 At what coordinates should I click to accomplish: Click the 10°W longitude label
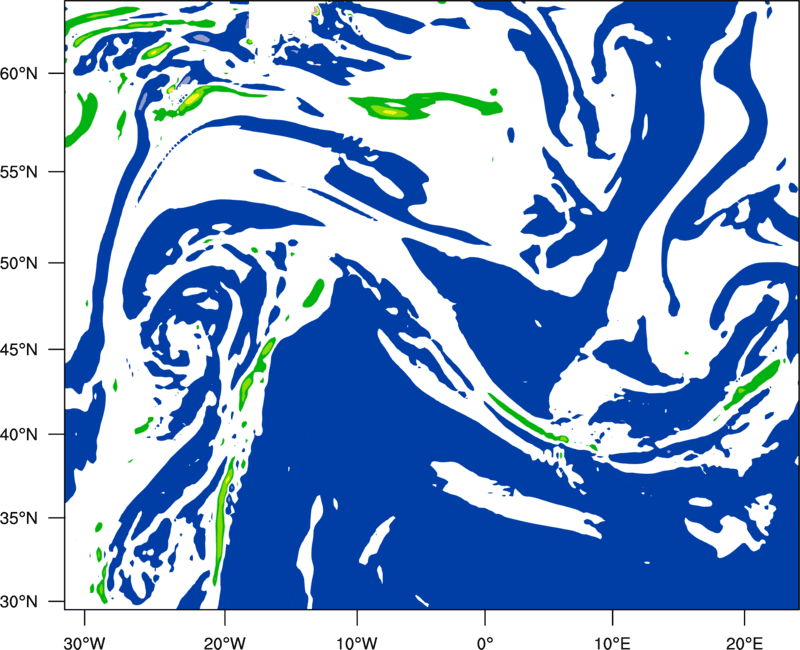click(357, 642)
